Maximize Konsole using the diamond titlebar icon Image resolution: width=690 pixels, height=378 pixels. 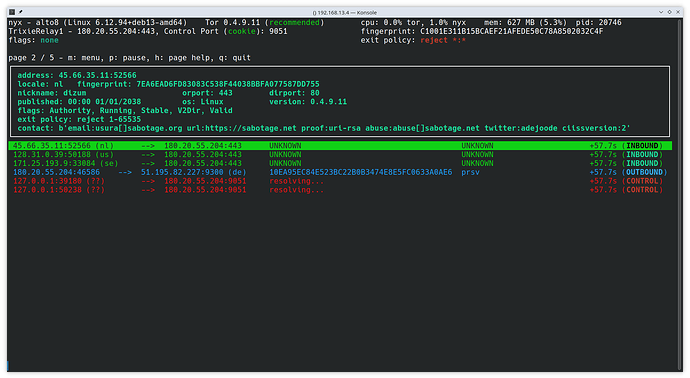pyautogui.click(x=669, y=12)
